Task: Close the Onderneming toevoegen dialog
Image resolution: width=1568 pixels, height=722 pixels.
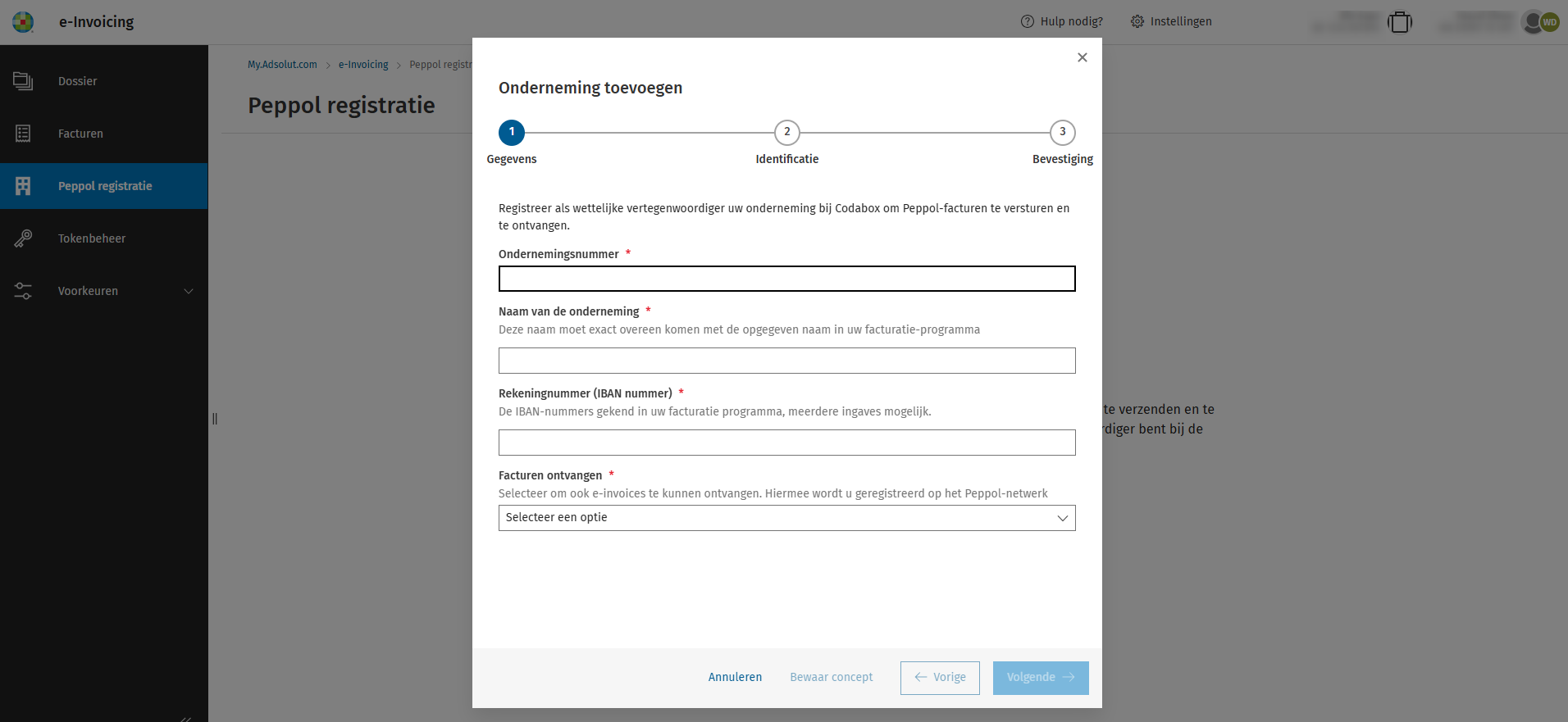Action: (x=1083, y=57)
